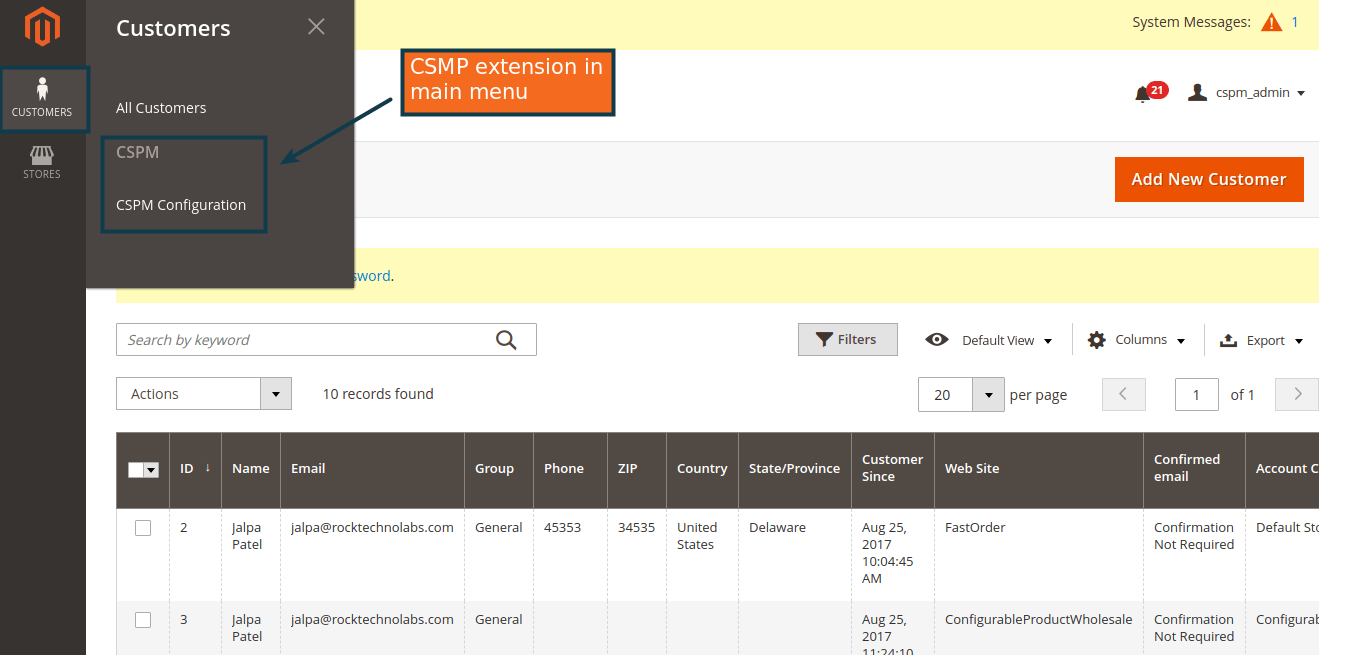
Task: Sort by State/Province column header
Action: (x=794, y=468)
